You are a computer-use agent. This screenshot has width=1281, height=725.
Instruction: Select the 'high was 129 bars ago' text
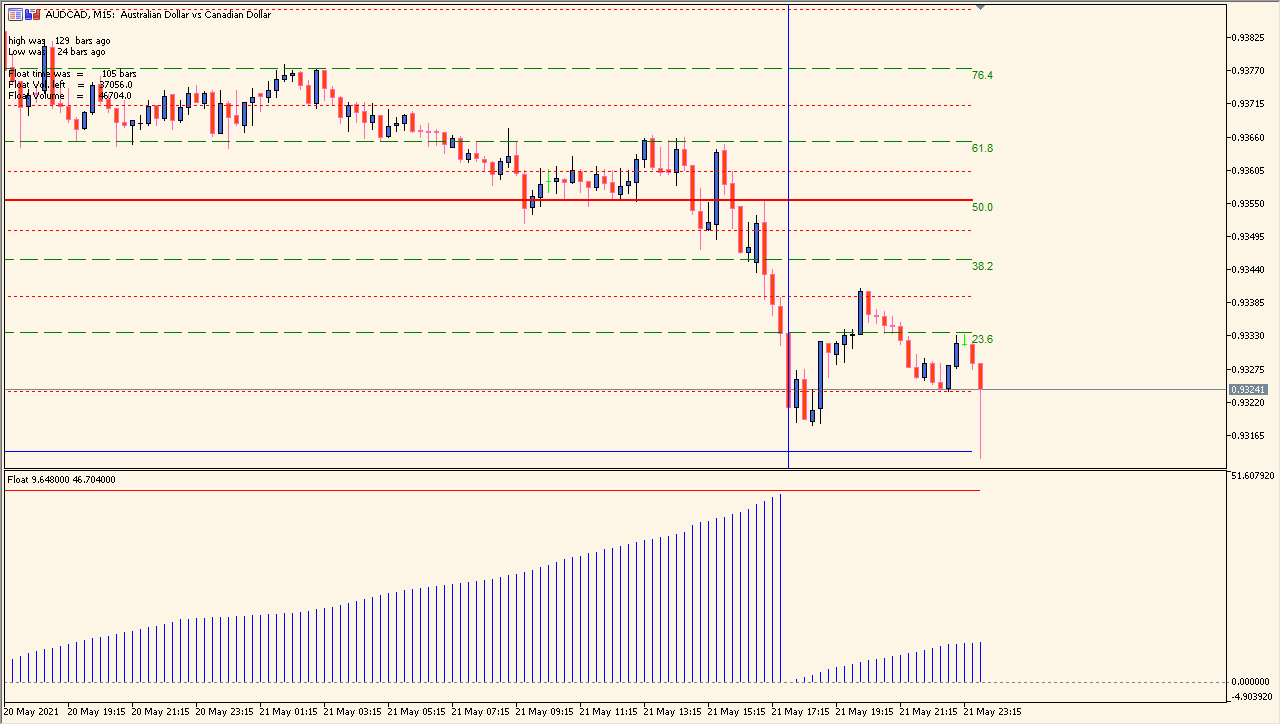pyautogui.click(x=59, y=41)
